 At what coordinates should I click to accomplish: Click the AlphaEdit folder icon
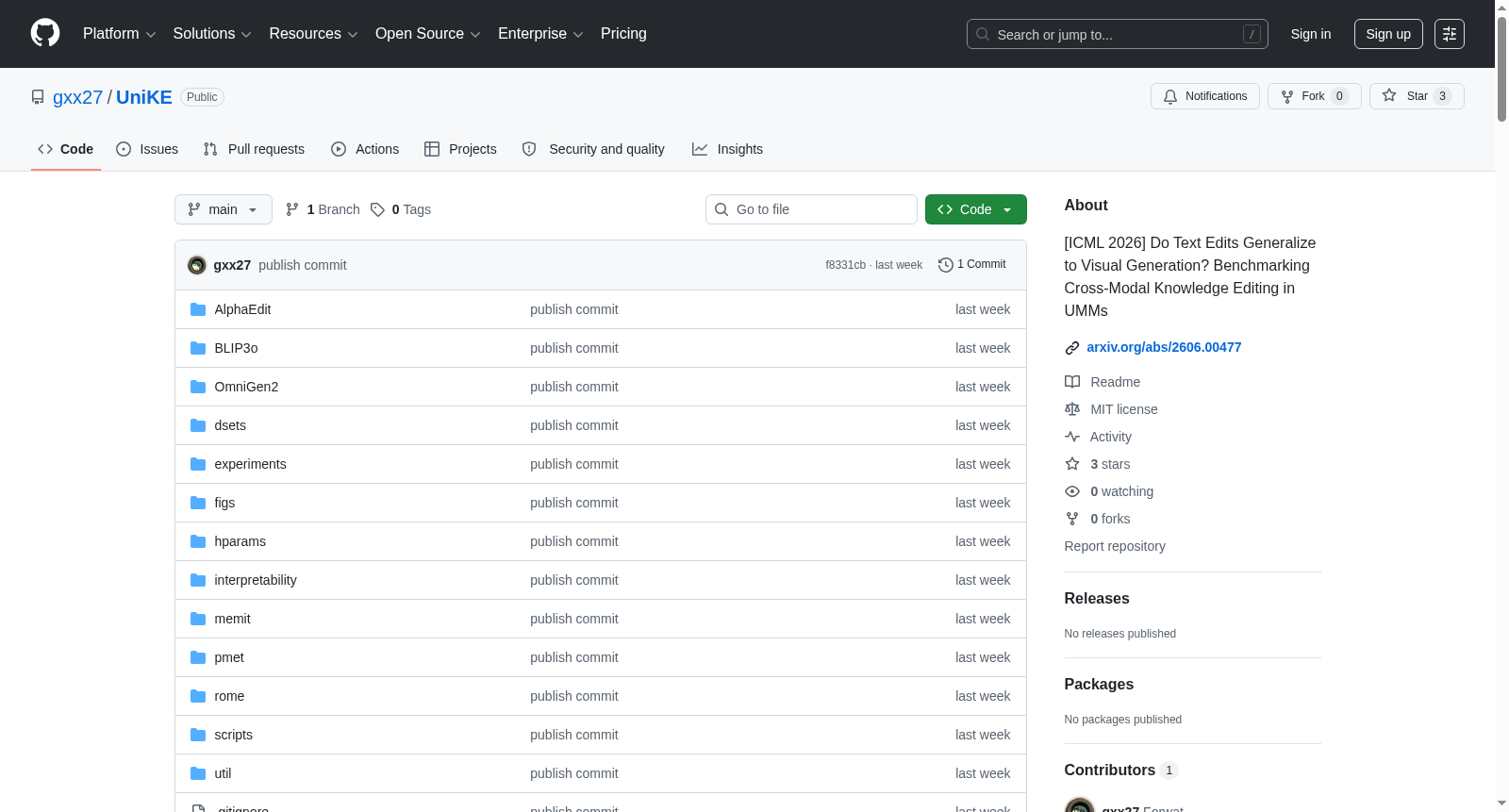pyautogui.click(x=198, y=309)
